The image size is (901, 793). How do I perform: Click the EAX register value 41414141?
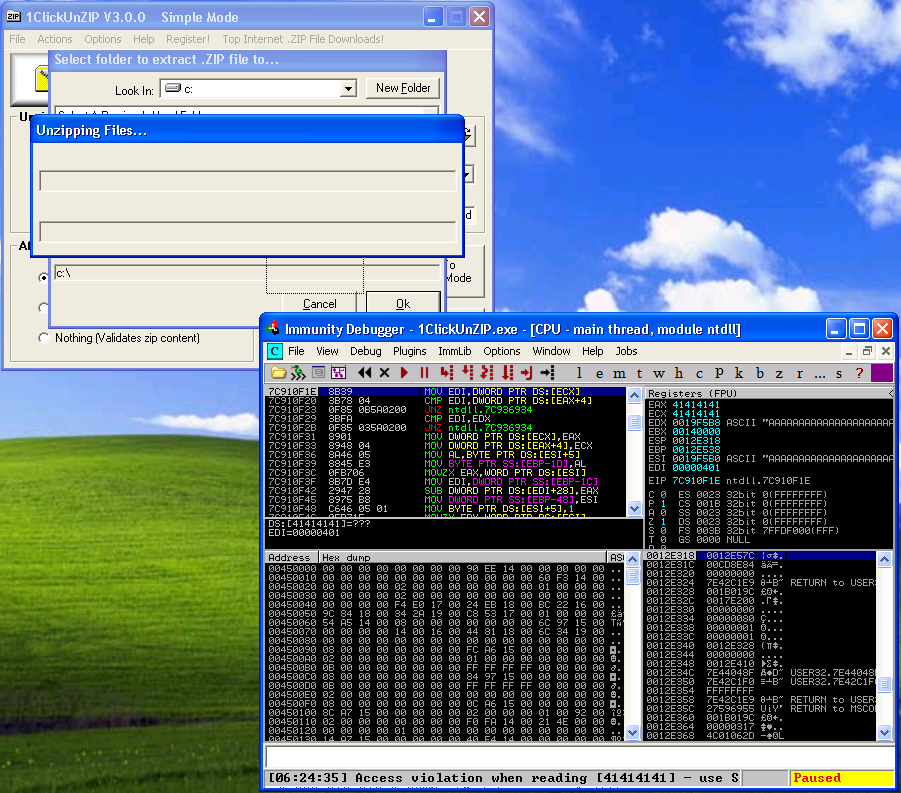pos(696,405)
